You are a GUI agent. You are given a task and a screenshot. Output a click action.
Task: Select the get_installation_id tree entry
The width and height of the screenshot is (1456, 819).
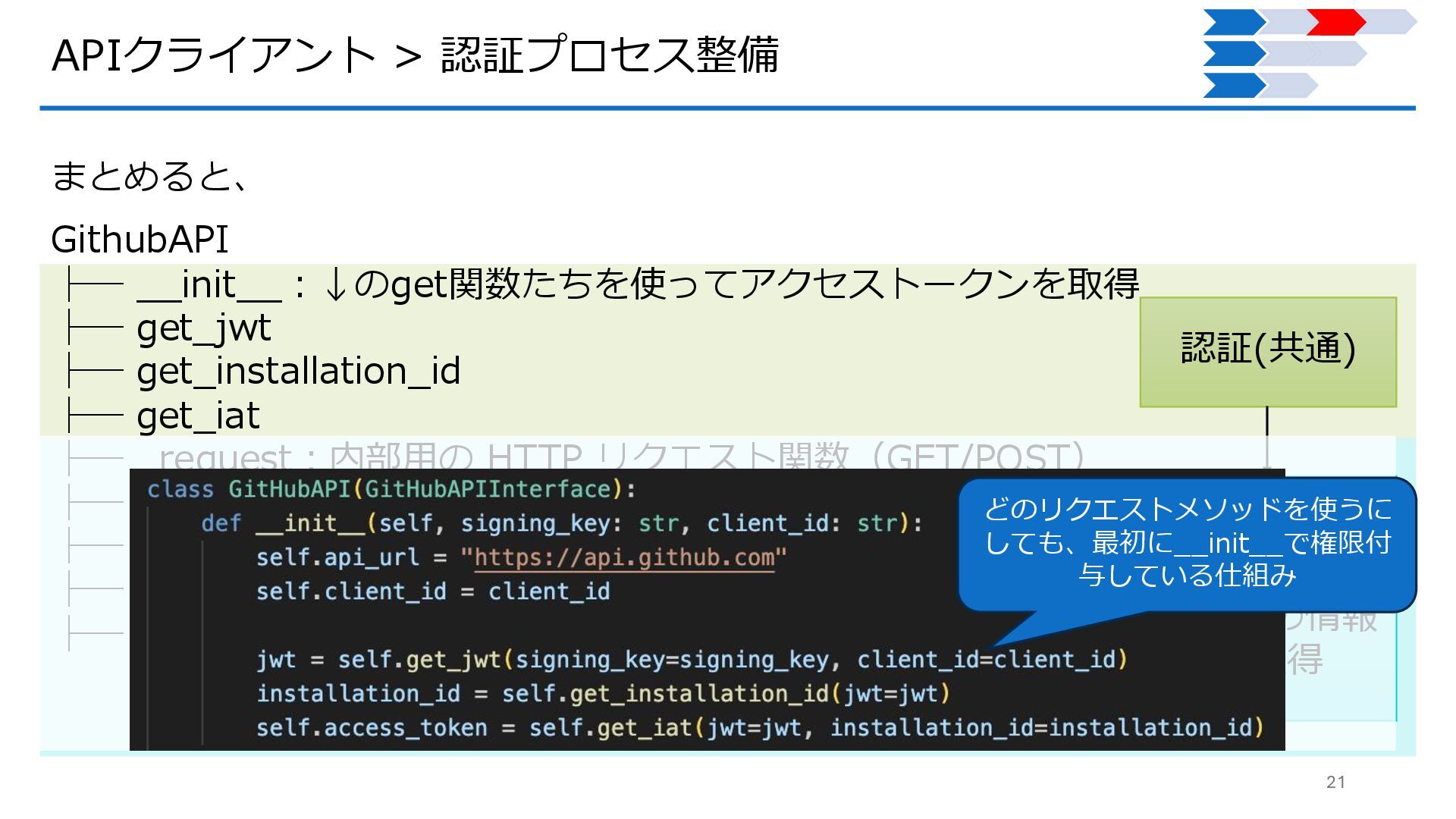298,371
